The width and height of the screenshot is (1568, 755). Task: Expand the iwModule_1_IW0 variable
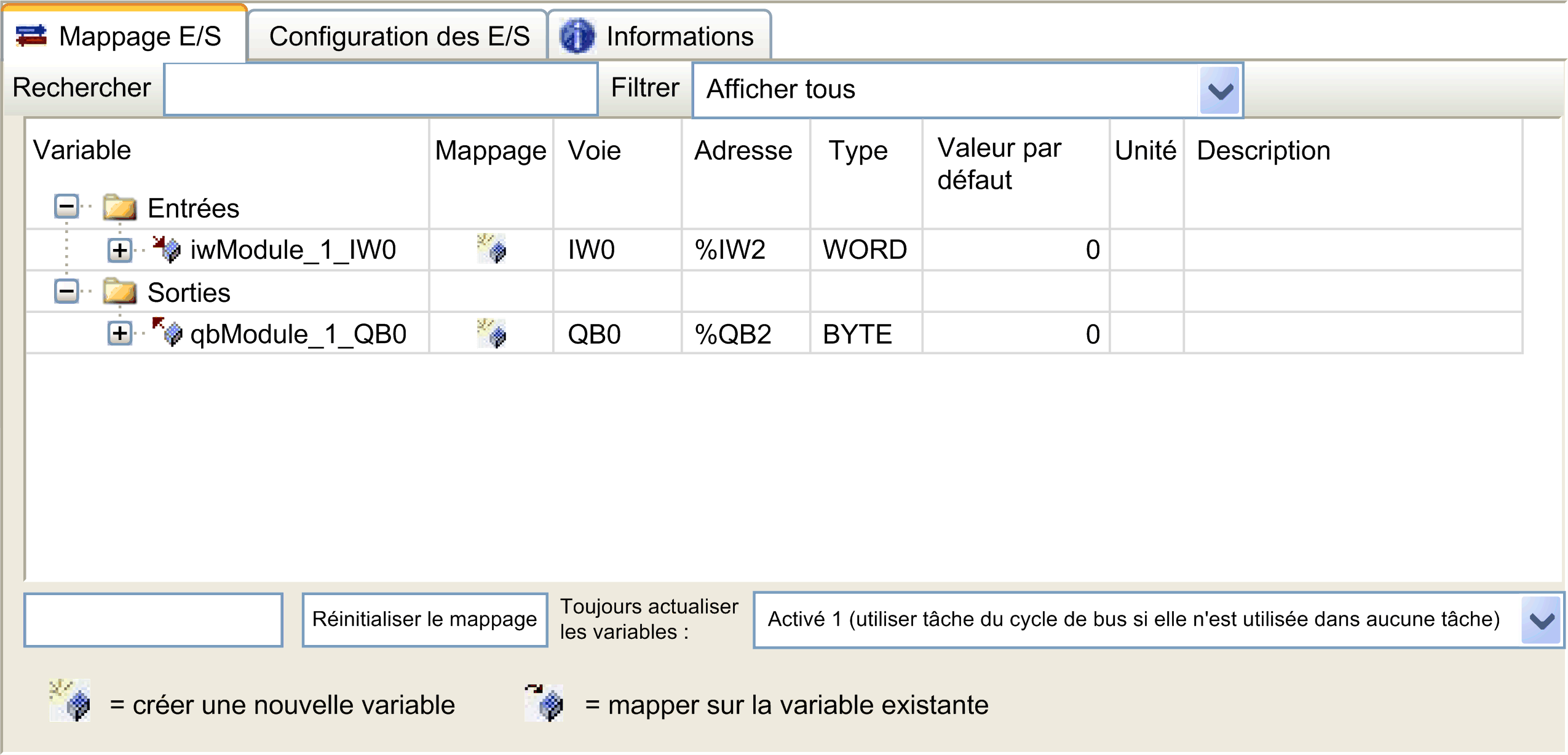[120, 250]
